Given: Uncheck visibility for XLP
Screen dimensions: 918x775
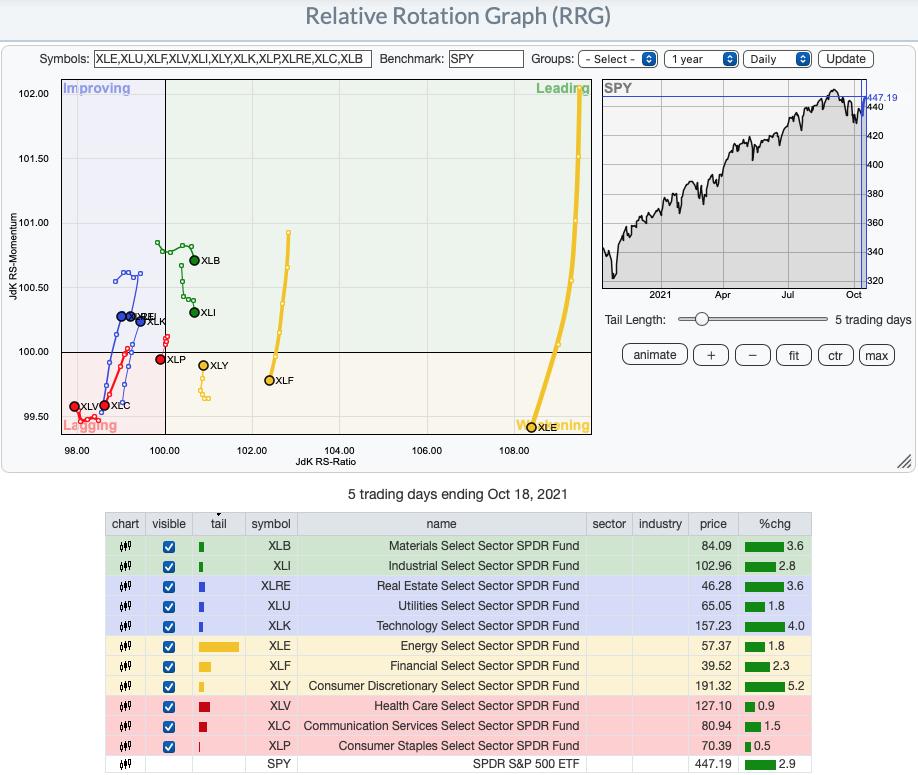Looking at the screenshot, I should click(x=169, y=746).
